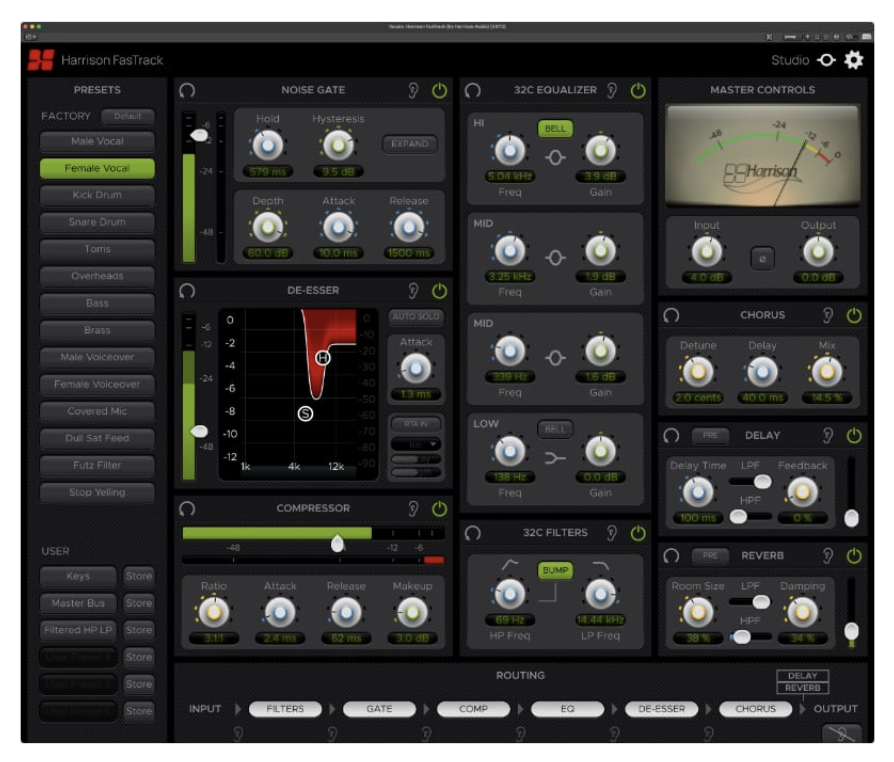Screen dimensions: 894x762
Task: Load the Master Bus user preset
Action: click(78, 603)
